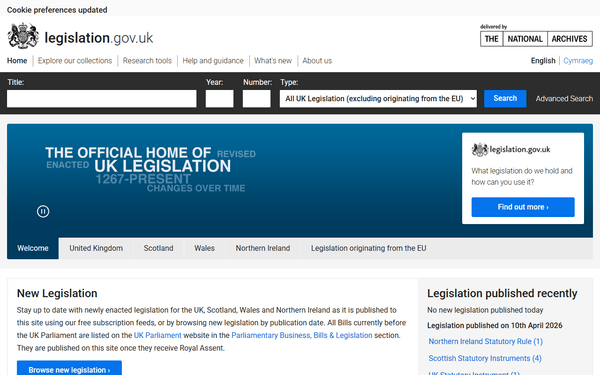The image size is (600, 375).
Task: Click the Find out more button
Action: coord(523,207)
